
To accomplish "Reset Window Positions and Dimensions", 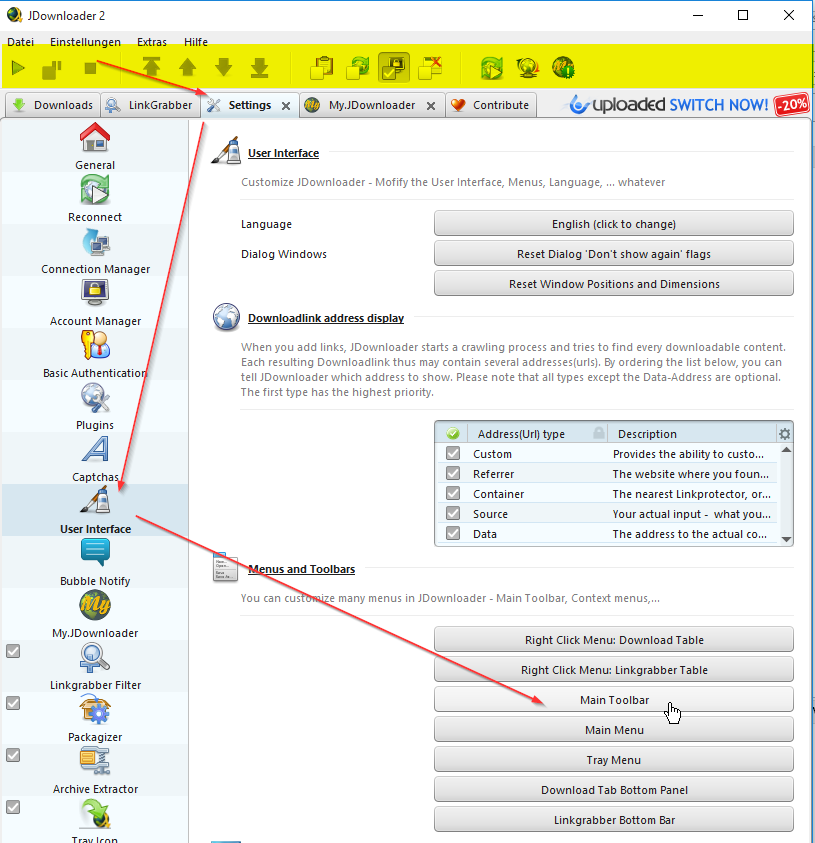I will pyautogui.click(x=614, y=284).
